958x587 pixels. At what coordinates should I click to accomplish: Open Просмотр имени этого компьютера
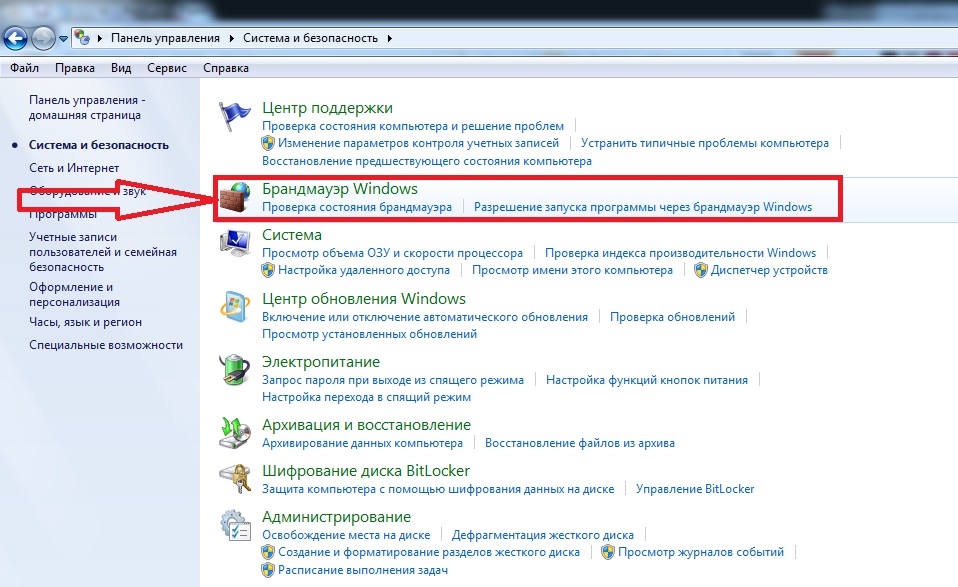(x=572, y=270)
